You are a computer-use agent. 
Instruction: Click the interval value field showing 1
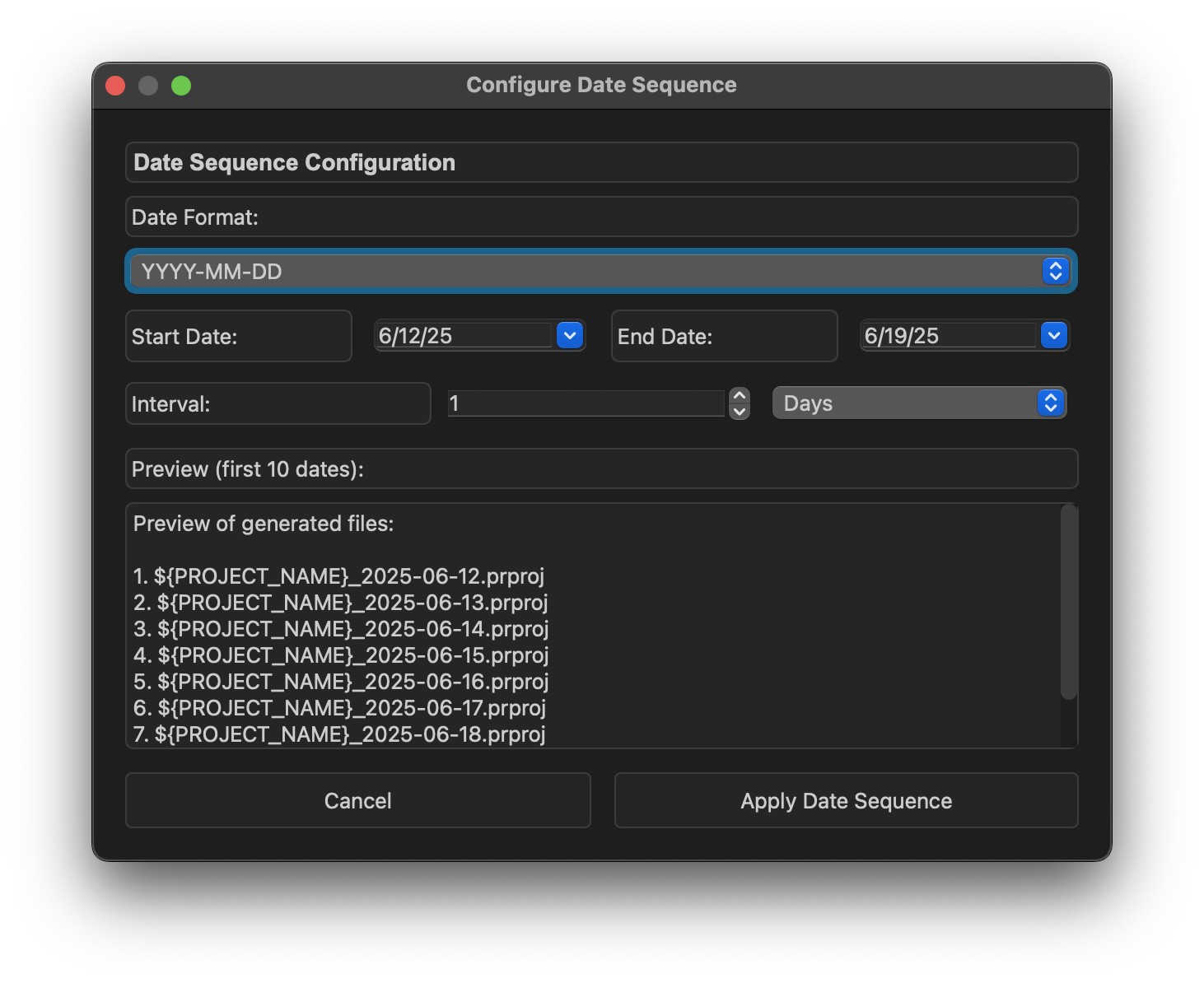585,403
